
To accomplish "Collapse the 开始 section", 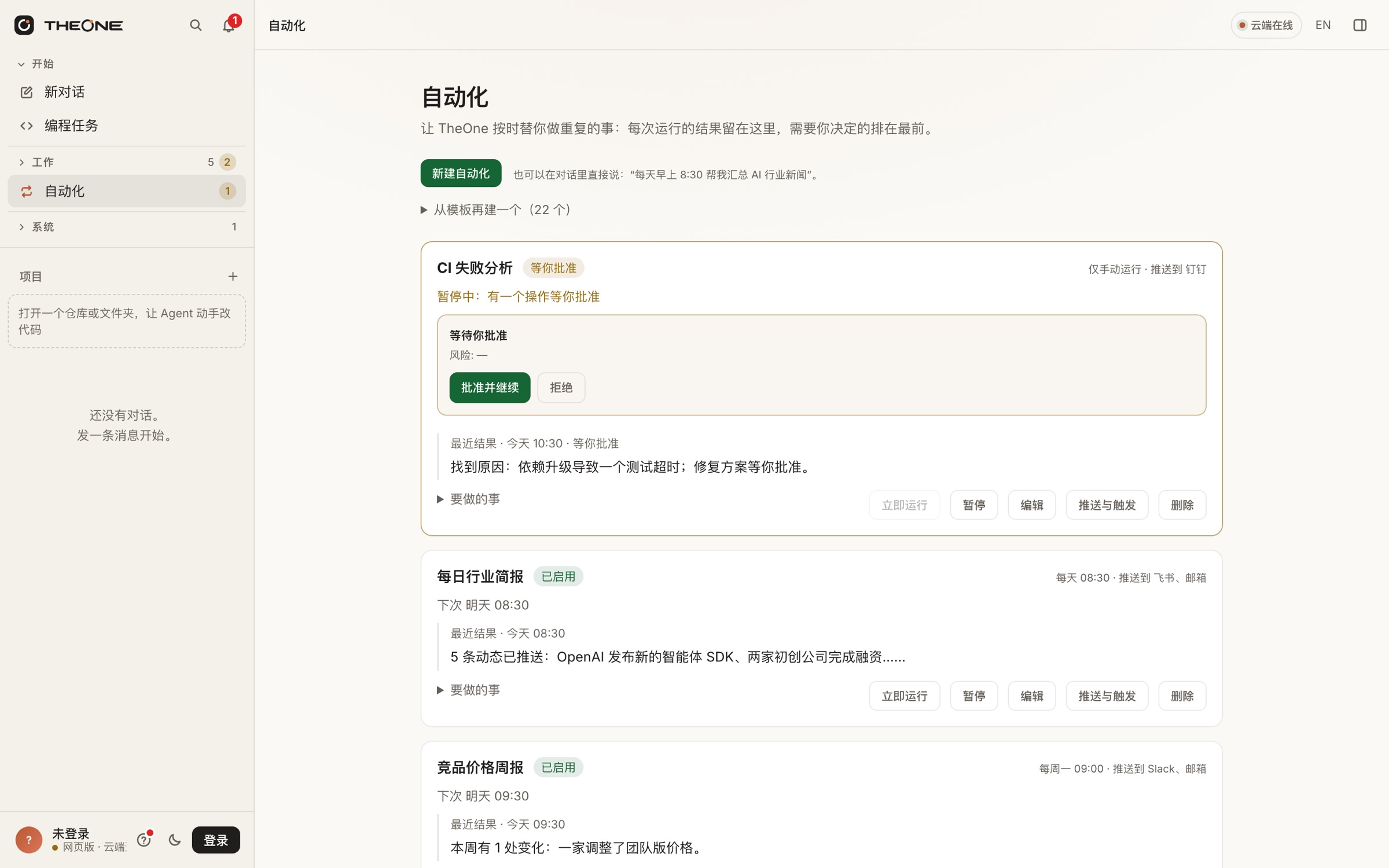I will (36, 64).
